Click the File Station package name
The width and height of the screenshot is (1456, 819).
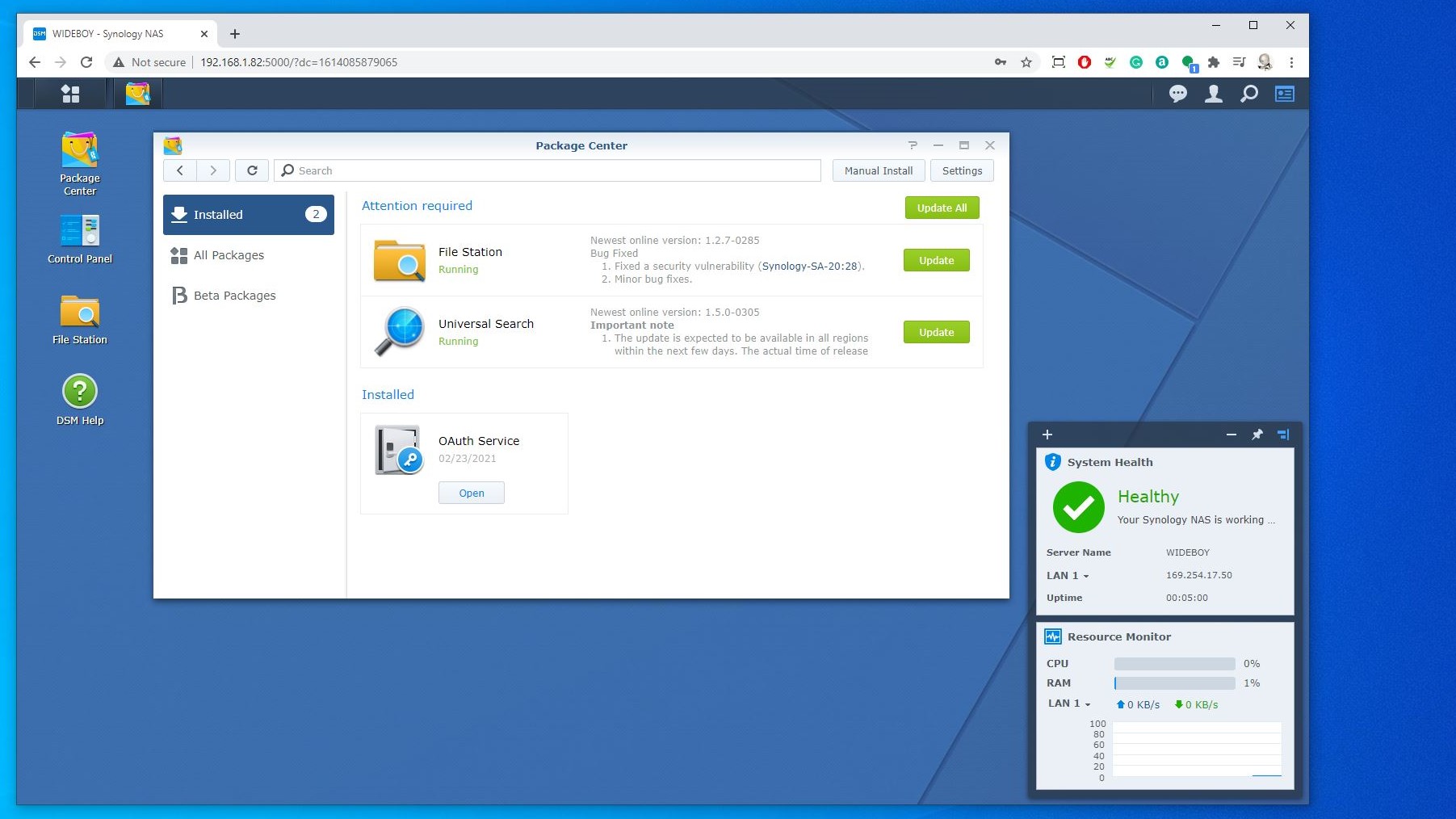point(470,252)
